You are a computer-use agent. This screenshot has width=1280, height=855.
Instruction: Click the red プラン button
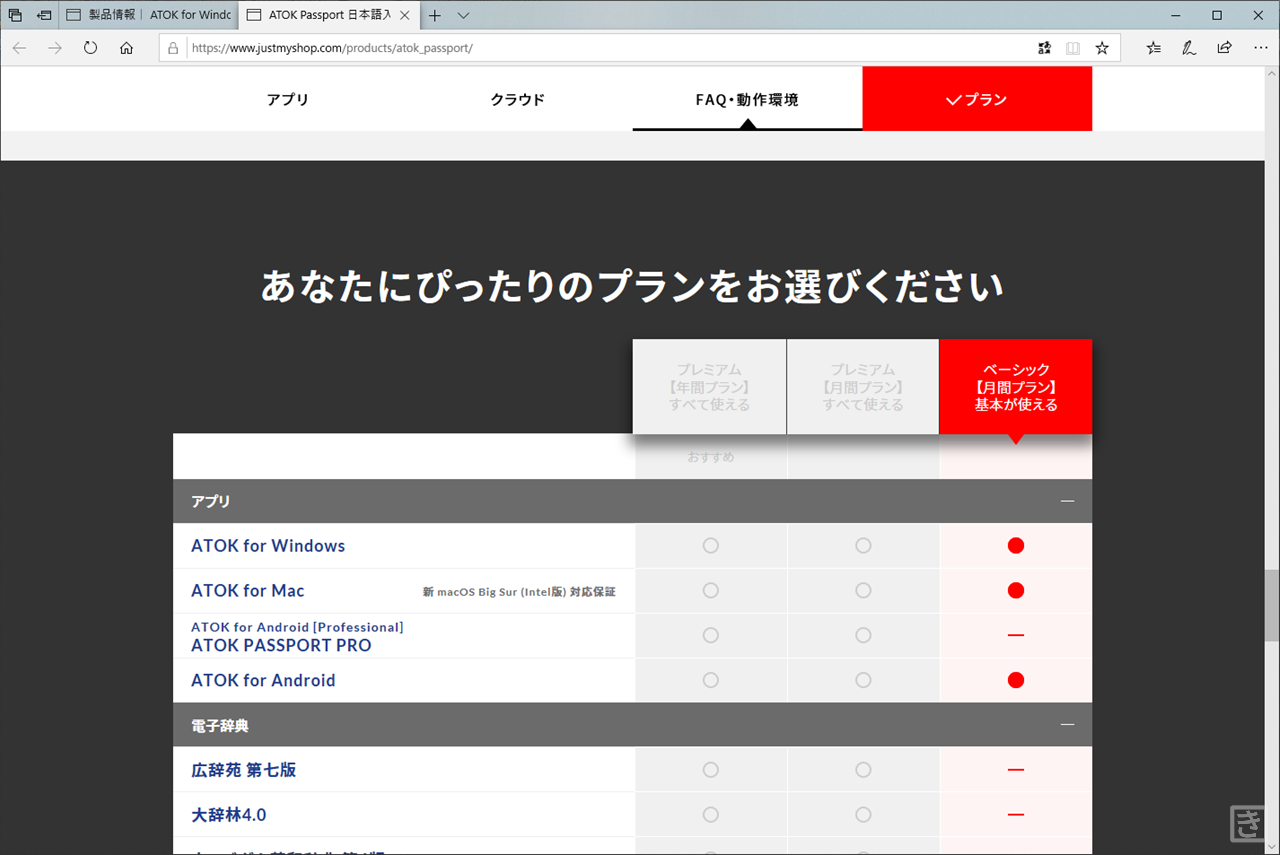pos(977,99)
